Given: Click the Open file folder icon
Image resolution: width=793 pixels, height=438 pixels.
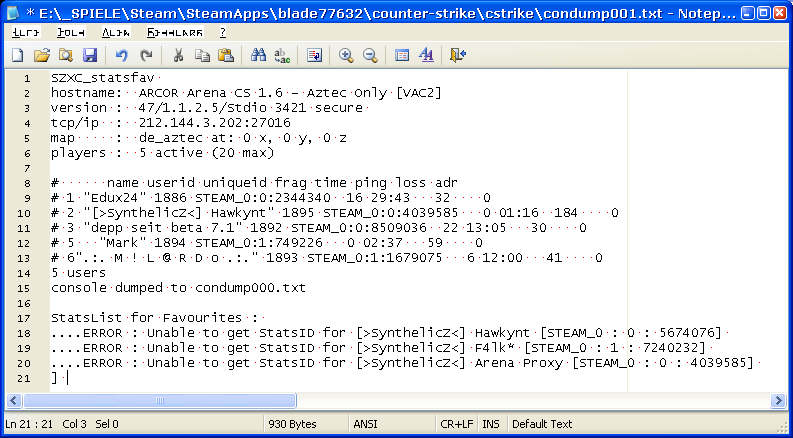Looking at the screenshot, I should pyautogui.click(x=41, y=55).
